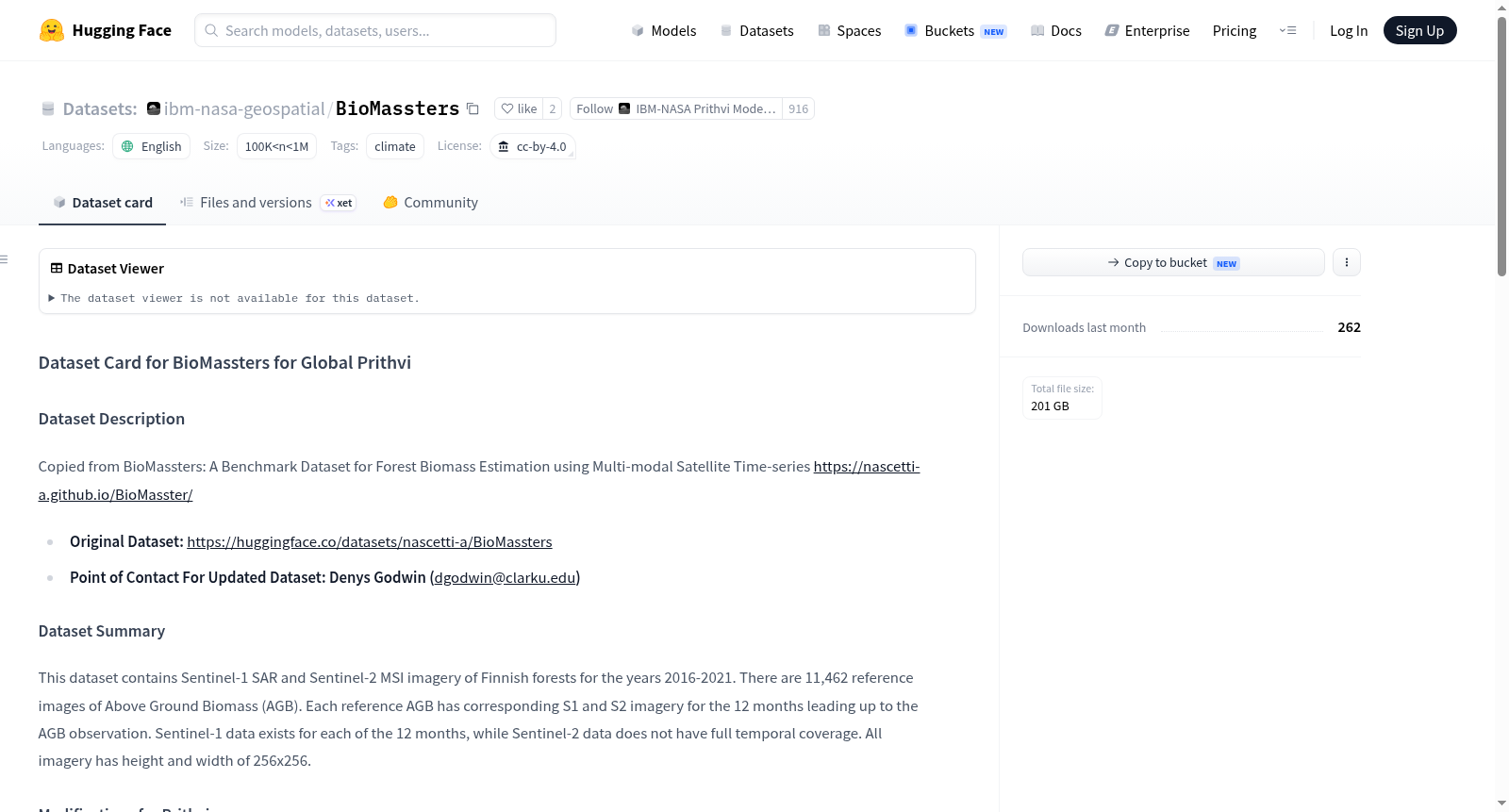The width and height of the screenshot is (1509, 812).
Task: Click the Community tab emoji icon
Action: pos(390,202)
